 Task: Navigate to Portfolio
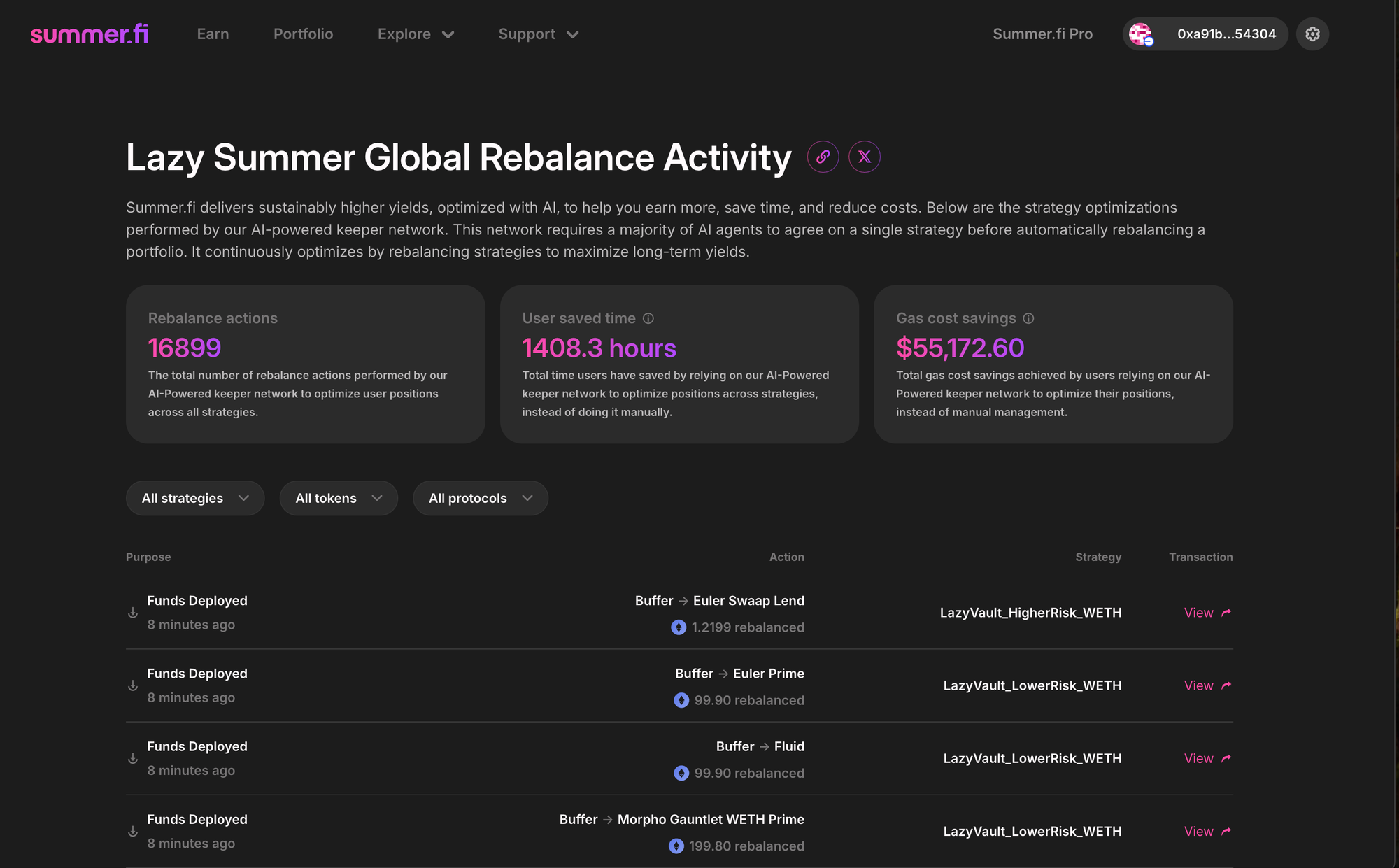[303, 34]
